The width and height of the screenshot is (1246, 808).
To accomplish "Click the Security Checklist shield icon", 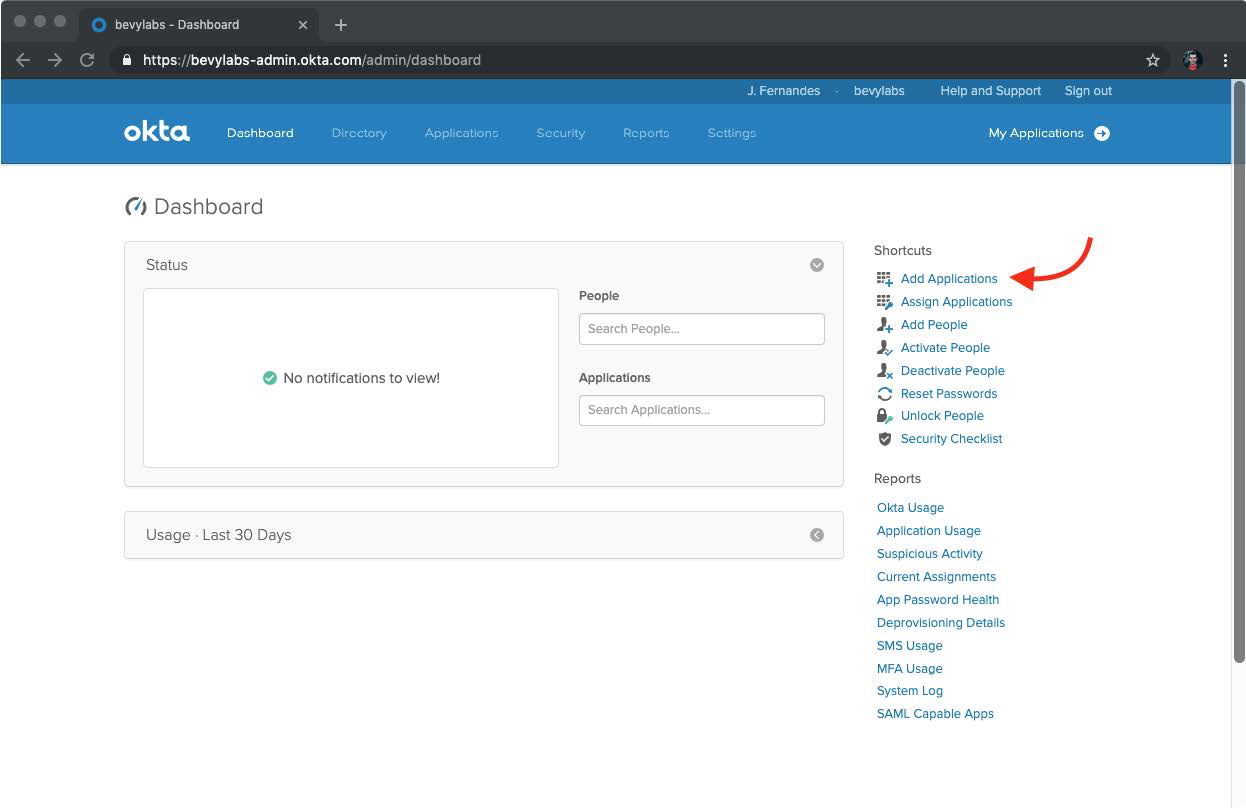I will pyautogui.click(x=884, y=439).
